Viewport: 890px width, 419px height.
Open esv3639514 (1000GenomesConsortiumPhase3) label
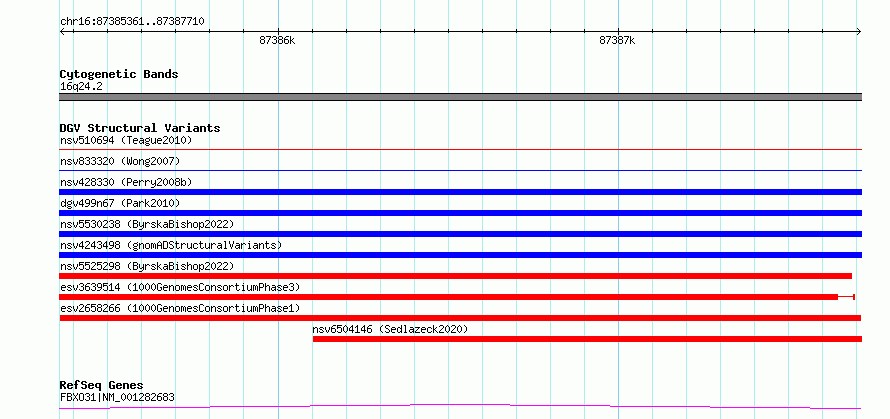pyautogui.click(x=180, y=287)
